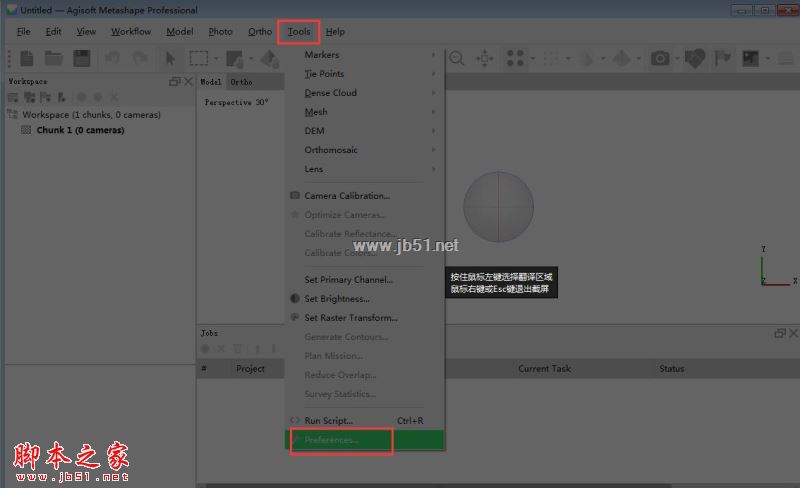Toggle Show Markers flag icon in main toolbar
This screenshot has width=800, height=488.
tap(722, 58)
